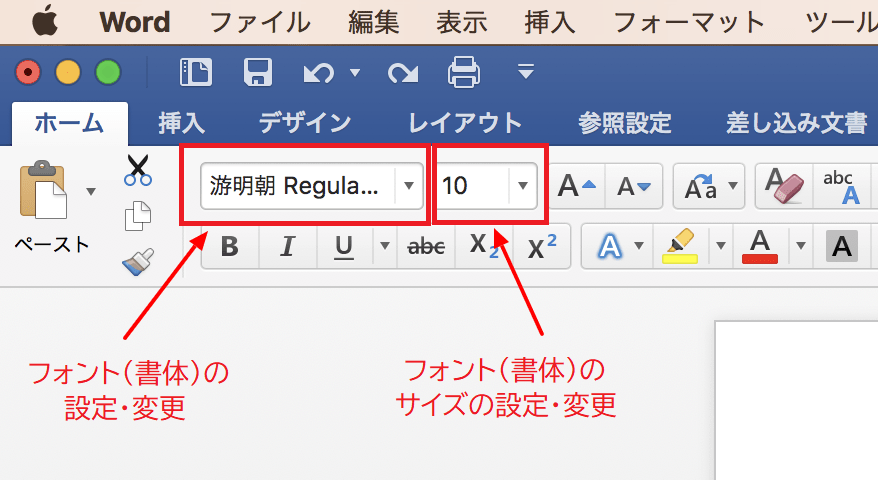Open the font size dropdown arrow
The width and height of the screenshot is (878, 480).
pos(522,186)
